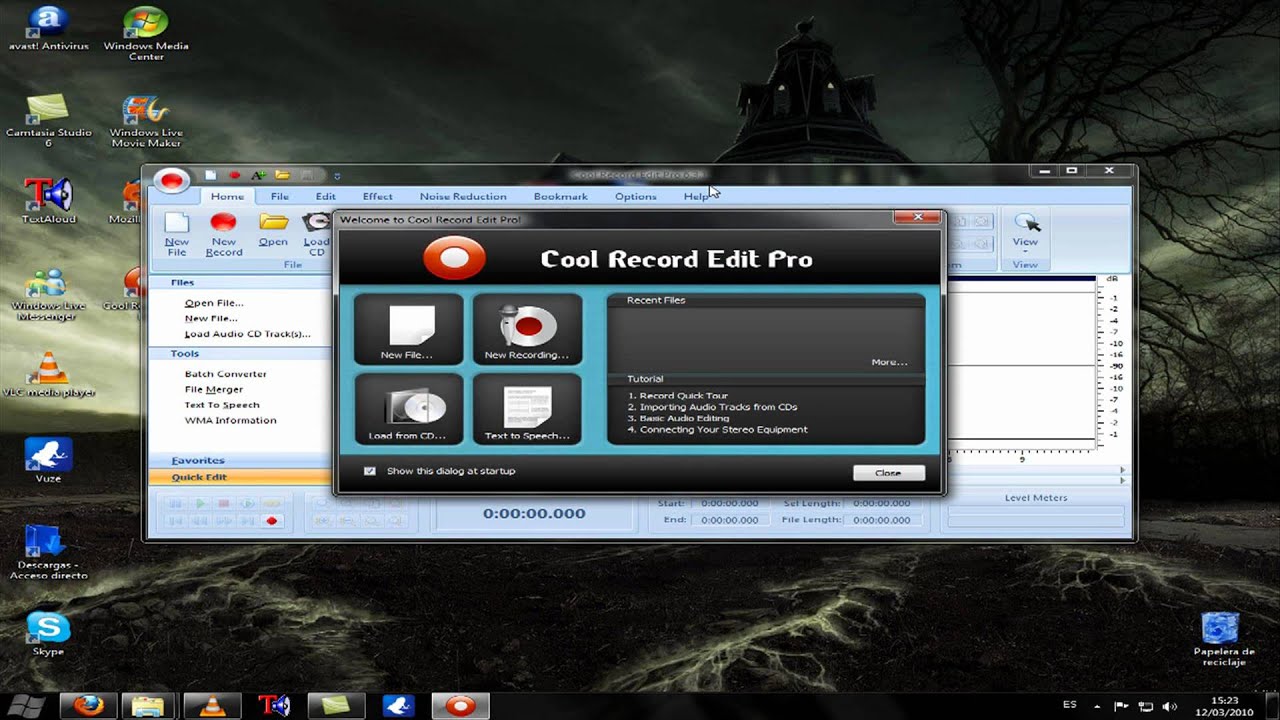Click WMA Information in Tools panel
Viewport: 1280px width, 720px height.
pos(231,420)
